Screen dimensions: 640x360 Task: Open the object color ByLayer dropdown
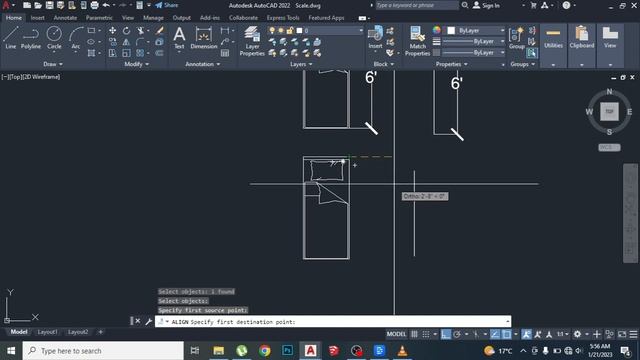[502, 31]
